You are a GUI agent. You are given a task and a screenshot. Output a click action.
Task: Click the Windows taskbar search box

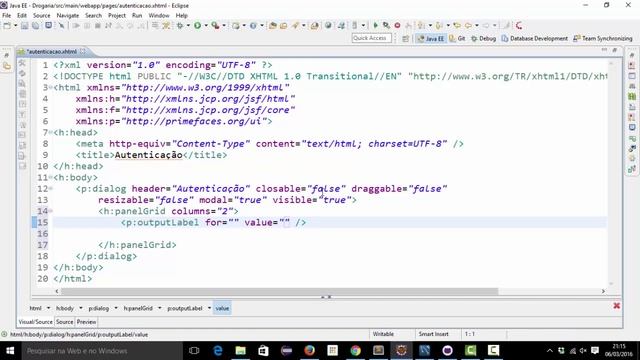click(x=102, y=351)
